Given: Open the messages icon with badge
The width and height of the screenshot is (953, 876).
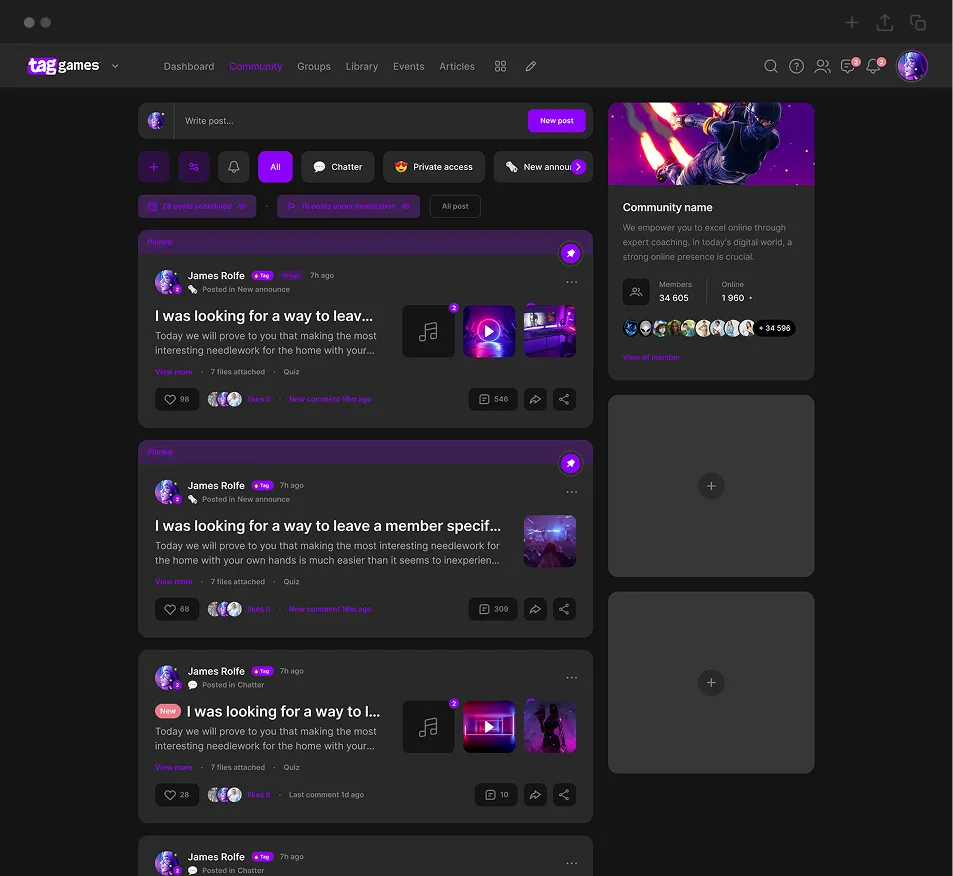Looking at the screenshot, I should (x=848, y=66).
